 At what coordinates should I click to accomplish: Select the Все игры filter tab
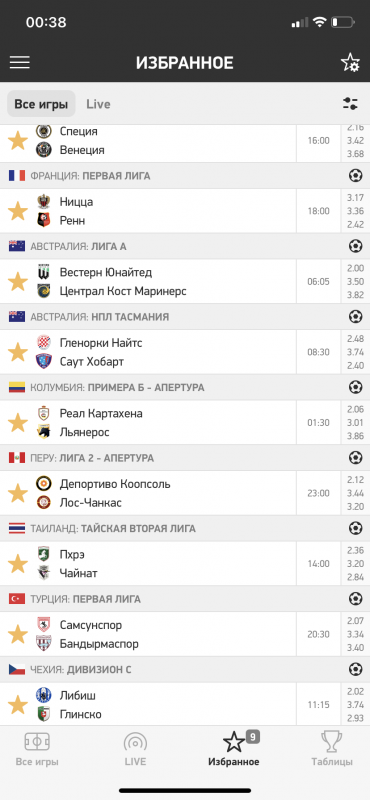(41, 104)
